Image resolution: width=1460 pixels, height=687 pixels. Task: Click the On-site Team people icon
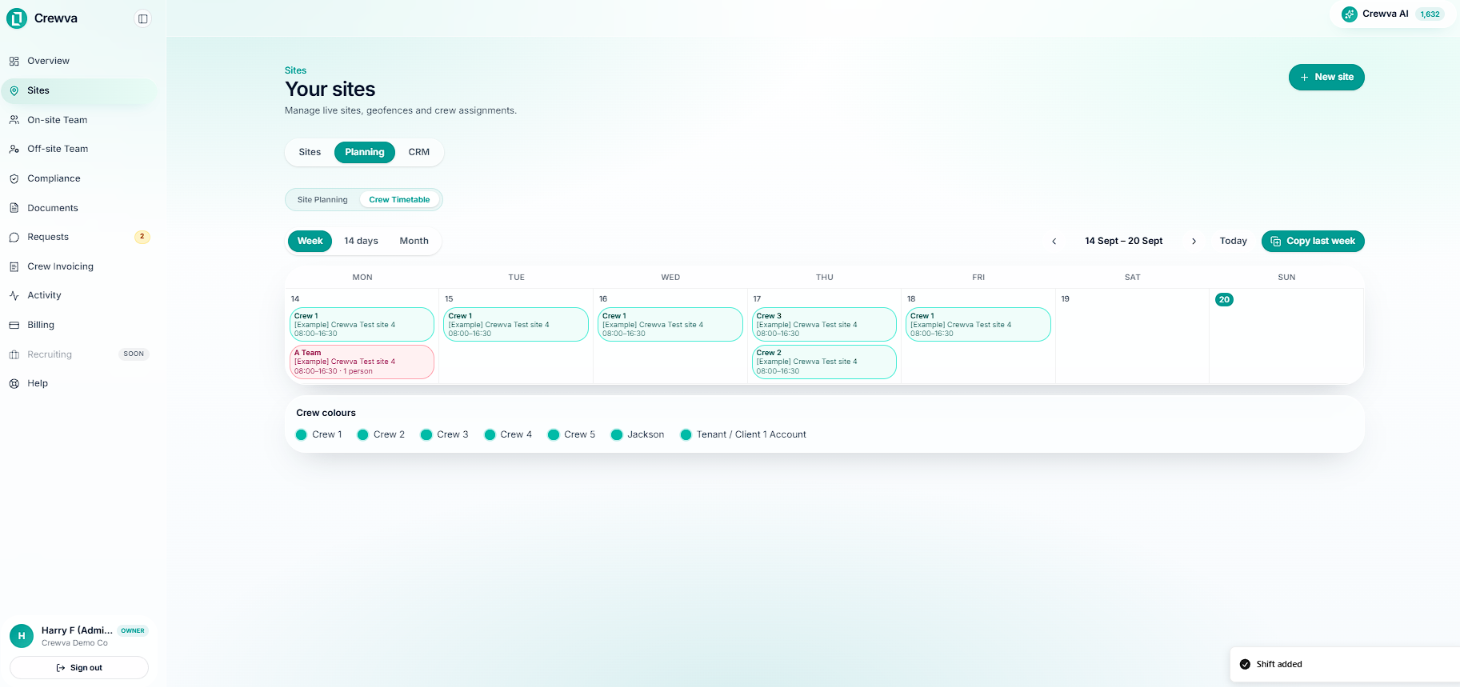click(14, 120)
